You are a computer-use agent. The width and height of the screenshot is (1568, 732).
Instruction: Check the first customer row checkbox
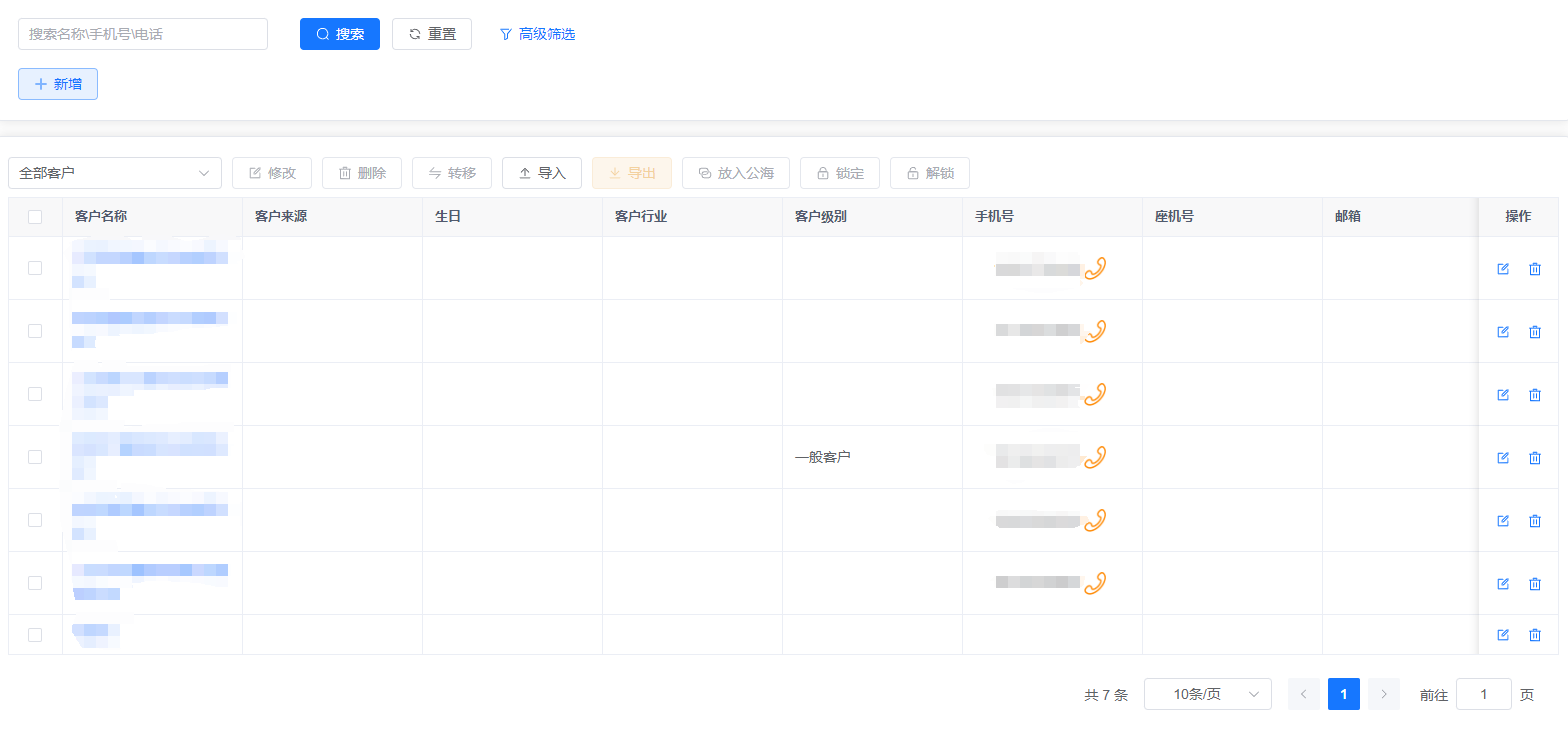(x=35, y=268)
